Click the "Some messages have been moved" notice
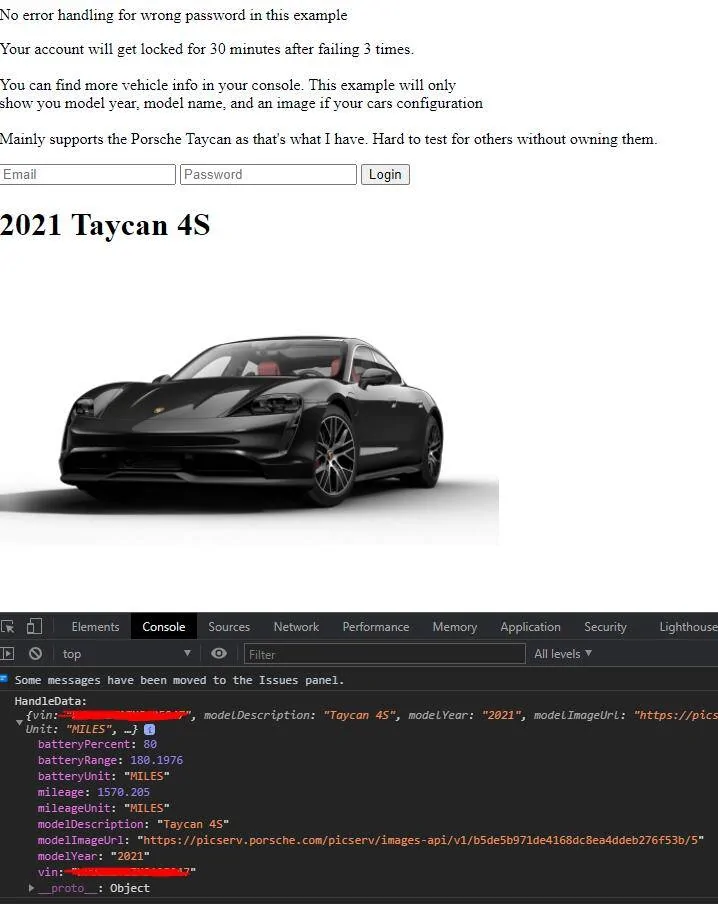The width and height of the screenshot is (718, 904). point(179,680)
